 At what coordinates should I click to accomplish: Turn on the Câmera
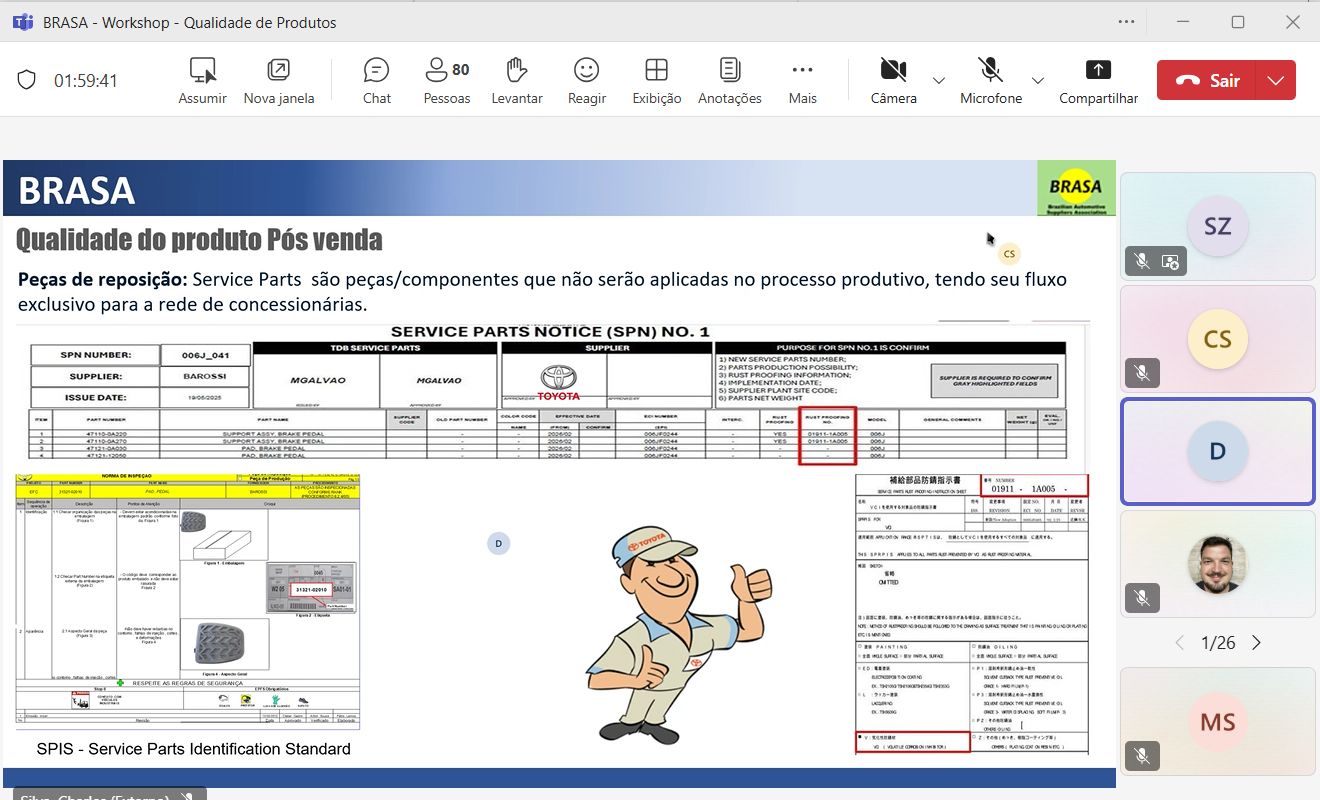click(x=892, y=81)
